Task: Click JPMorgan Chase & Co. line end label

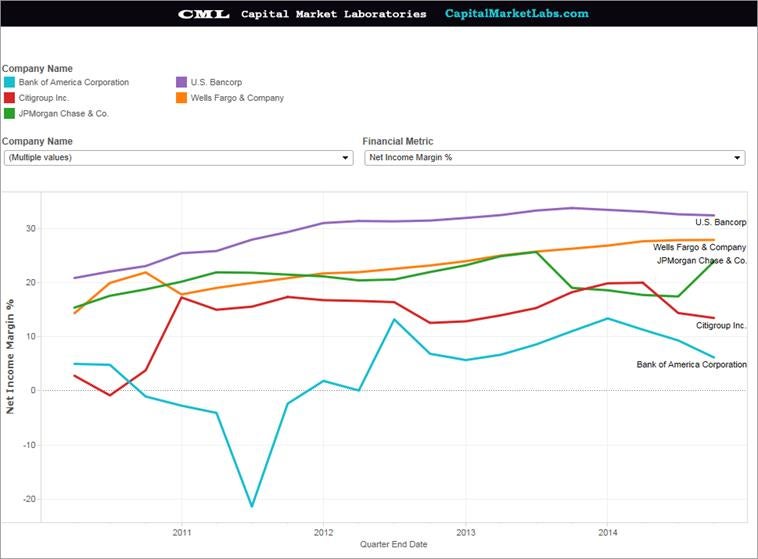Action: 701,261
